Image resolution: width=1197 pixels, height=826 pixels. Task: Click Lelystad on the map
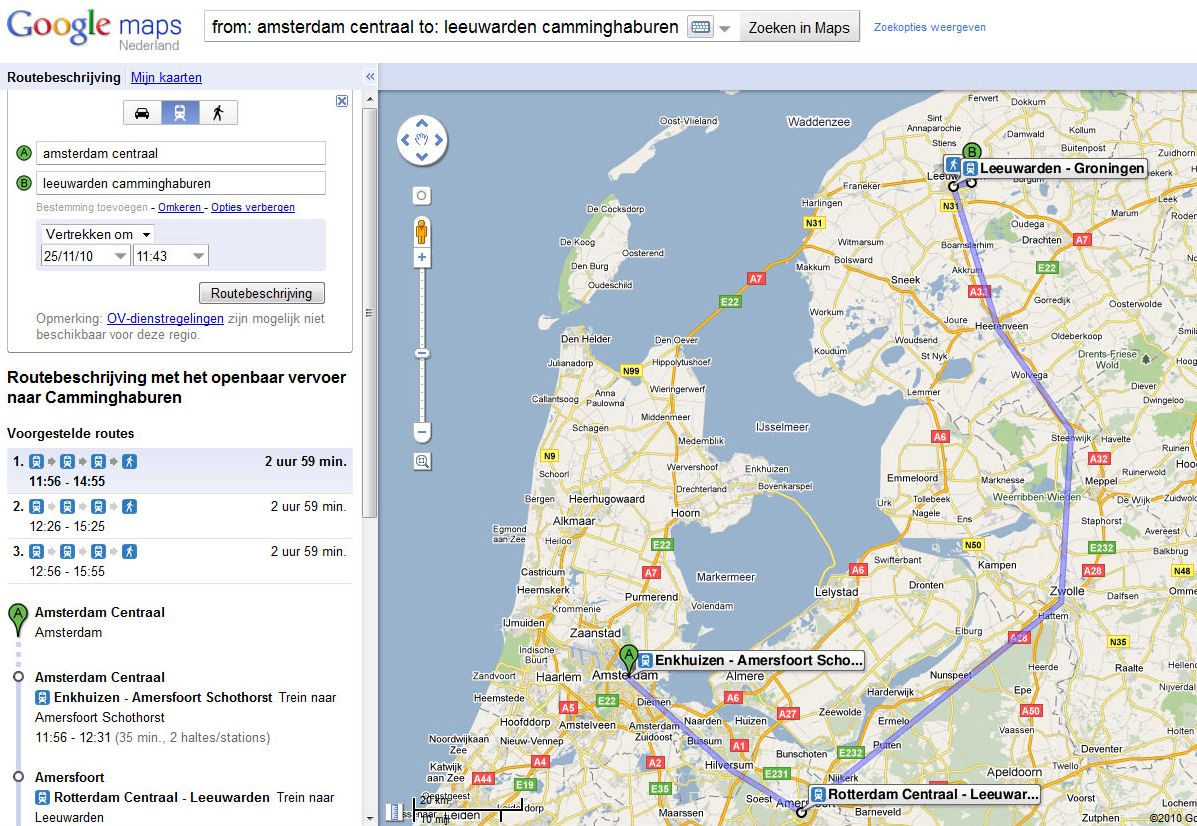(x=837, y=592)
